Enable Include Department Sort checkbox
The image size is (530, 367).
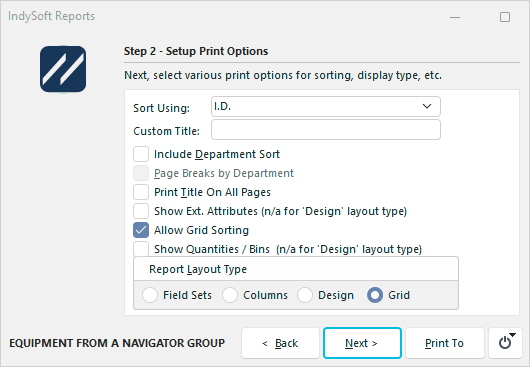[141, 154]
